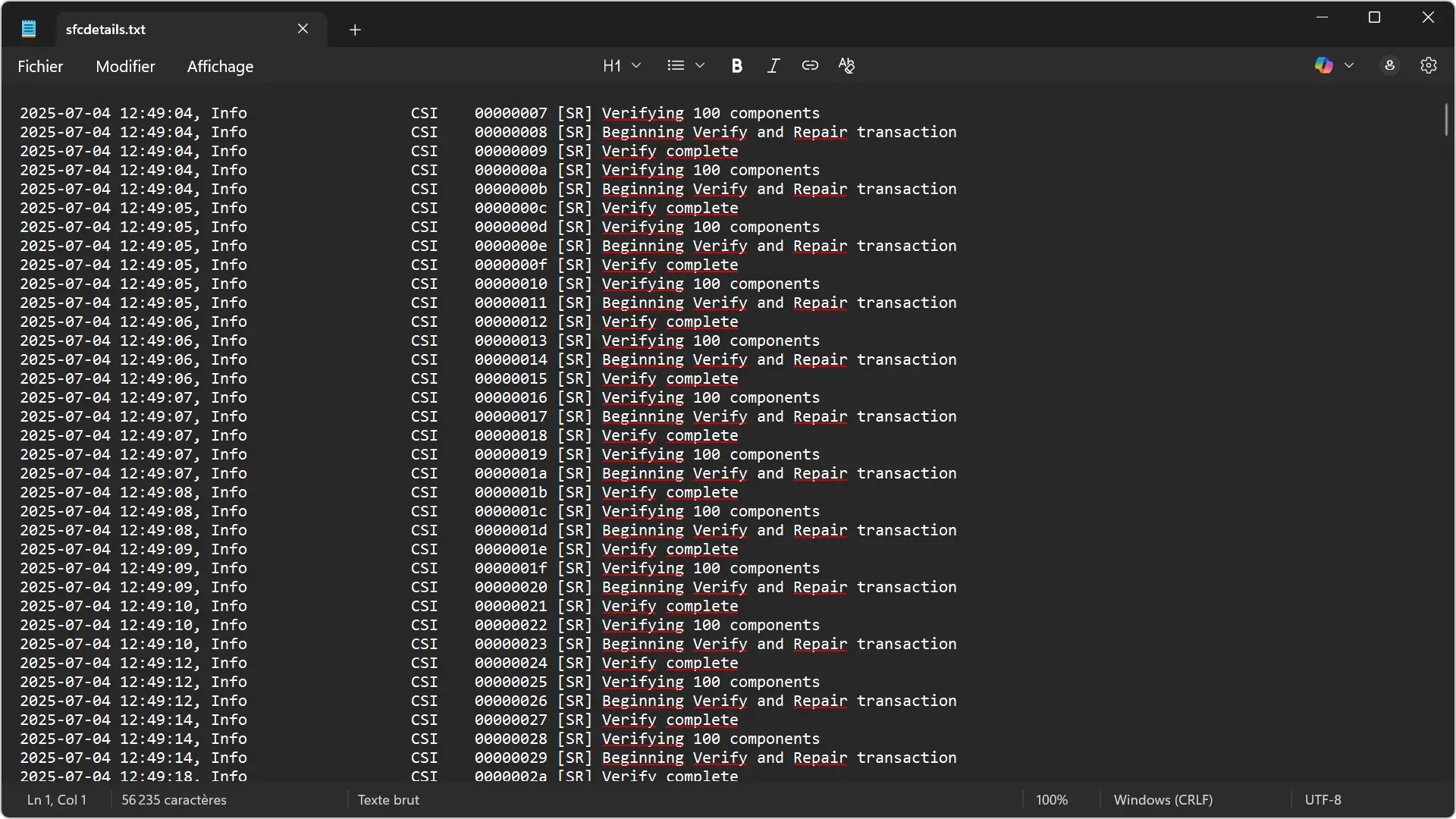Click the vertical scrollbar thumb
This screenshot has height=819, width=1456.
pos(1446,120)
